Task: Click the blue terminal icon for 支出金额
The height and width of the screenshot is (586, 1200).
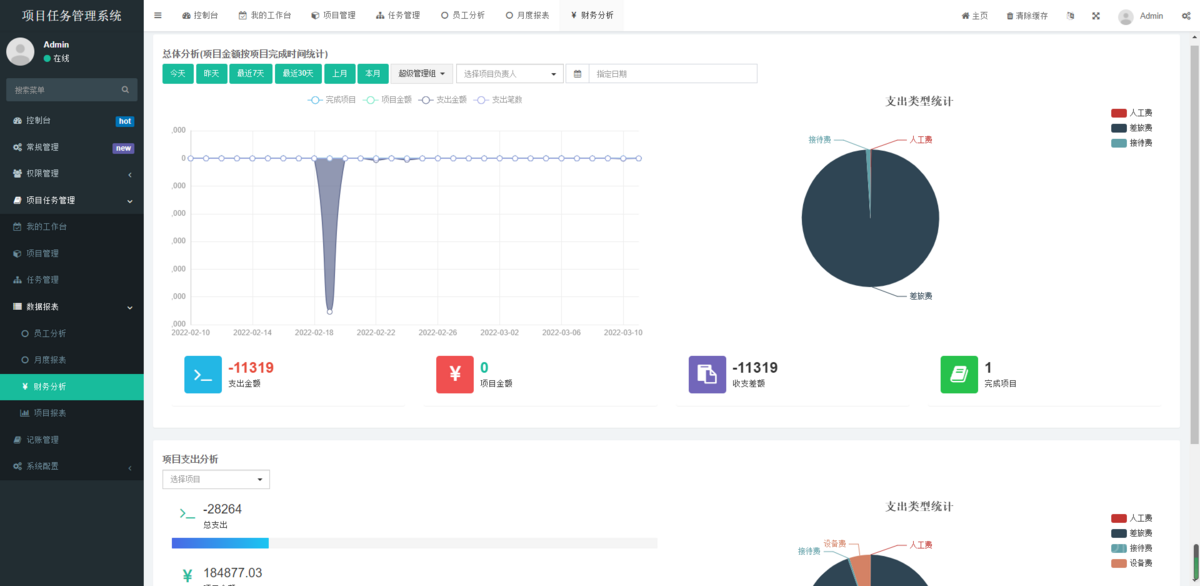Action: point(203,374)
